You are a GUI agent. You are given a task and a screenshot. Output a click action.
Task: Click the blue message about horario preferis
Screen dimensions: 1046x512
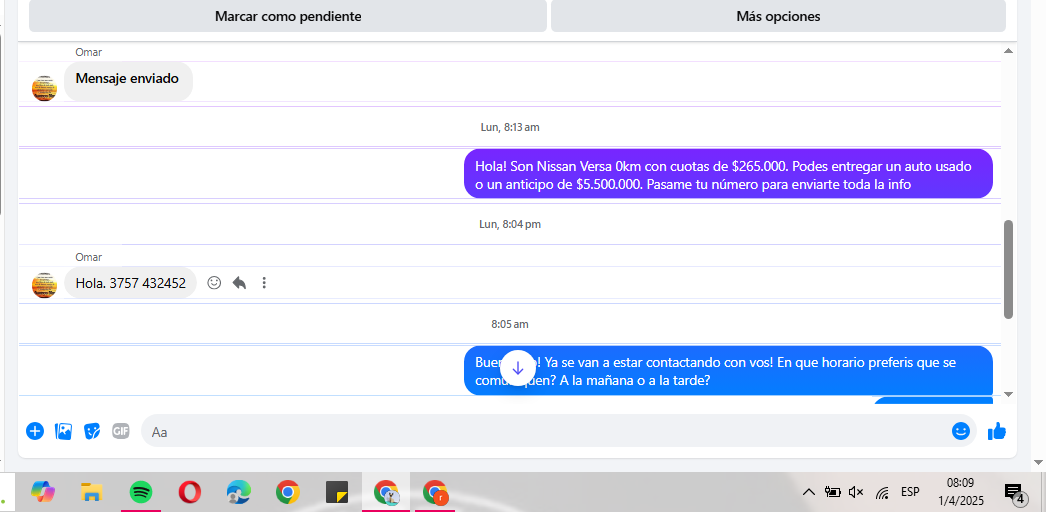(728, 371)
